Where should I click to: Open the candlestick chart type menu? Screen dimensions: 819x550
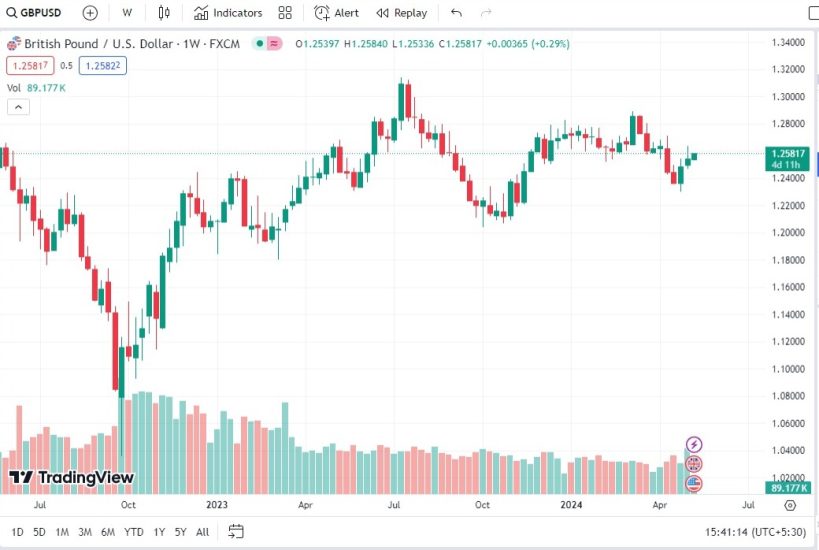pyautogui.click(x=164, y=13)
